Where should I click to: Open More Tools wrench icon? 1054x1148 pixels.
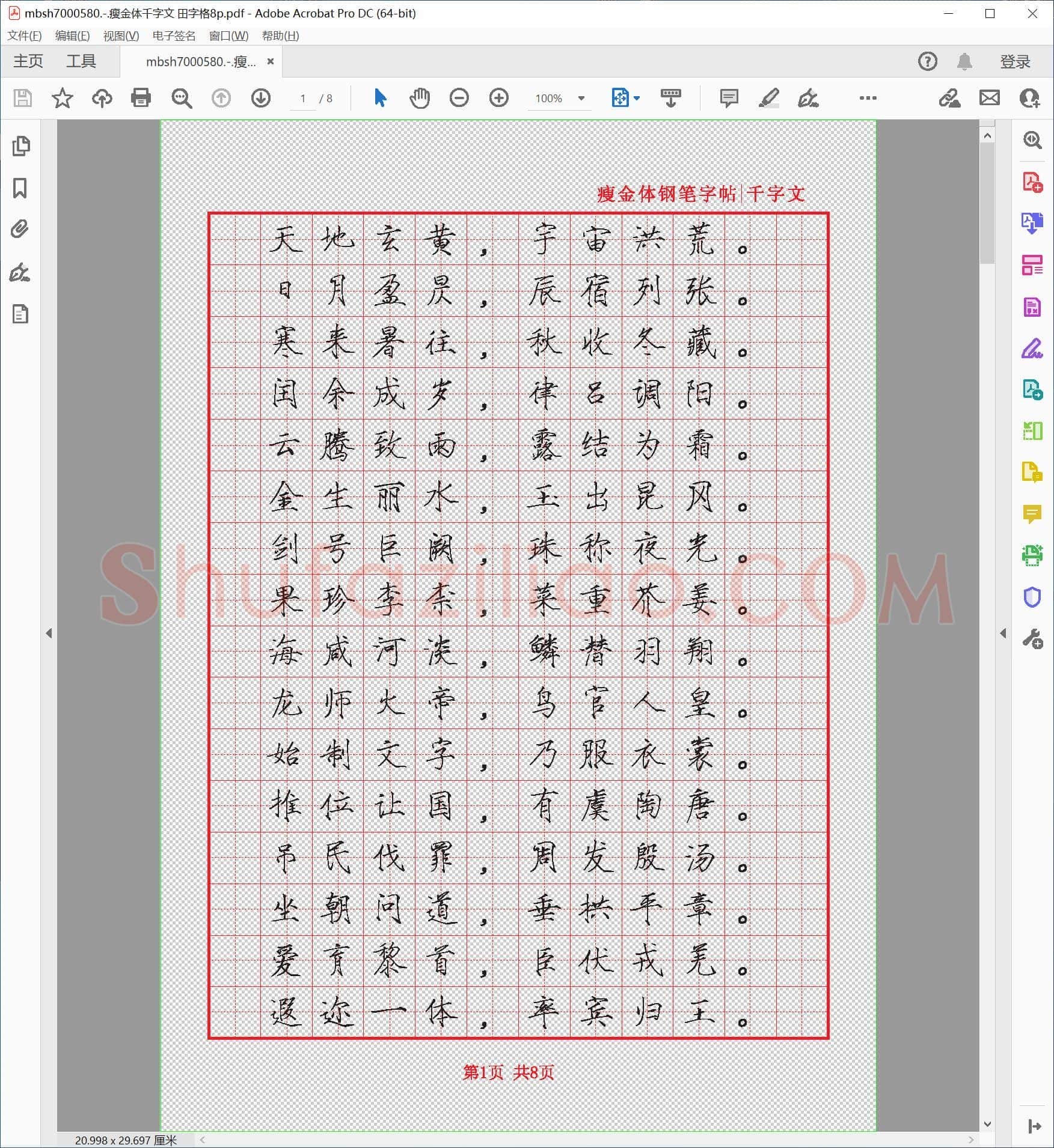pyautogui.click(x=1033, y=638)
